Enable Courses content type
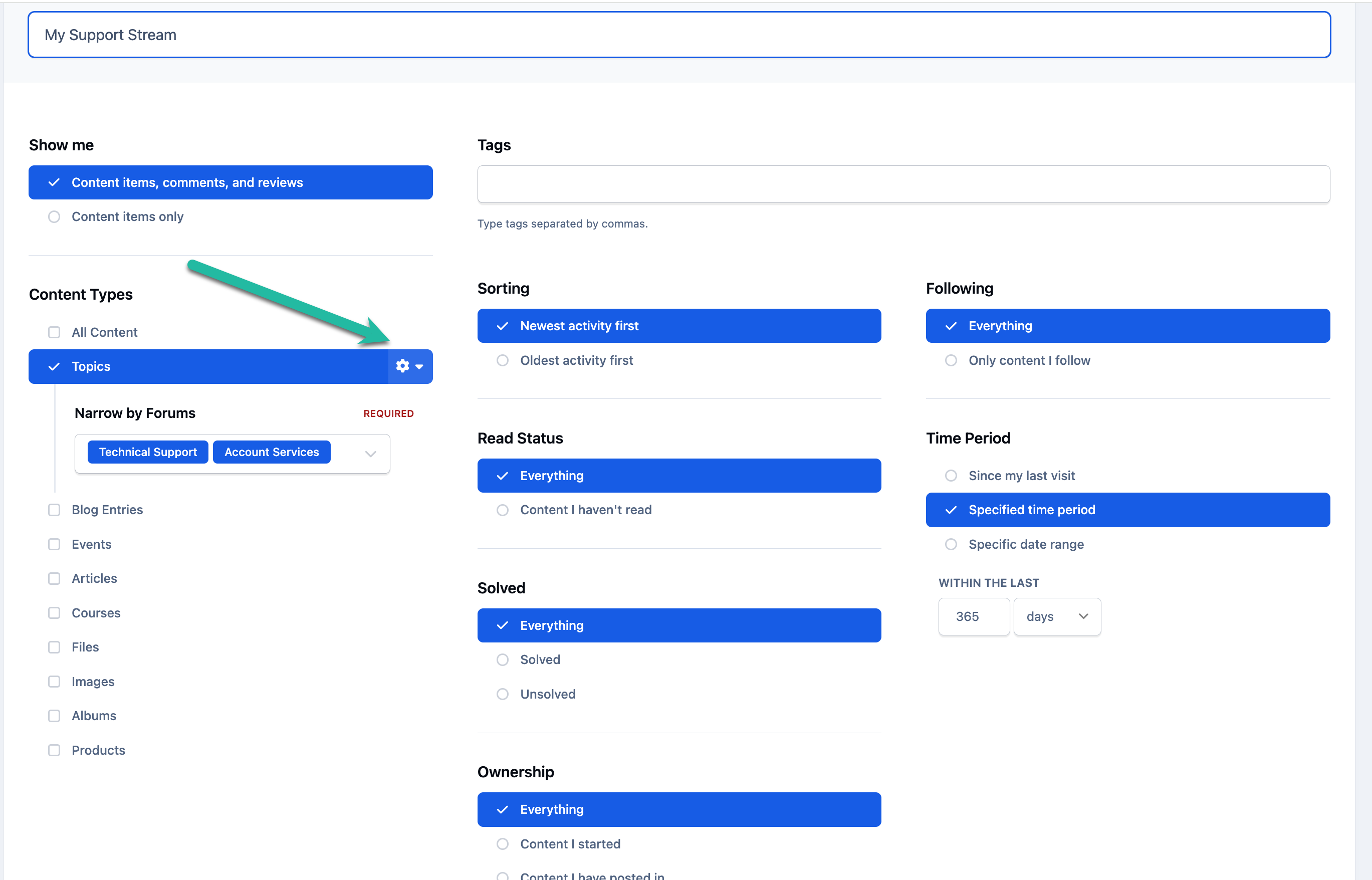This screenshot has height=880, width=1372. tap(54, 612)
